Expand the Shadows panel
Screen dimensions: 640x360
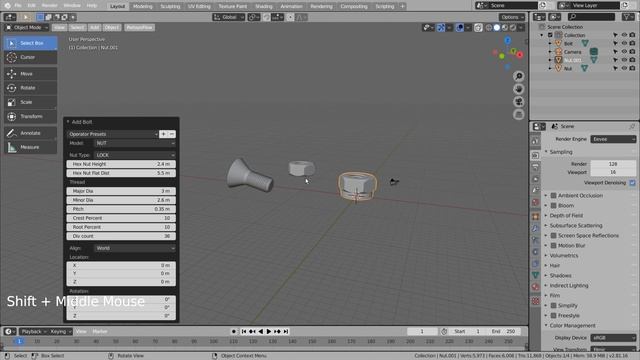coord(560,276)
